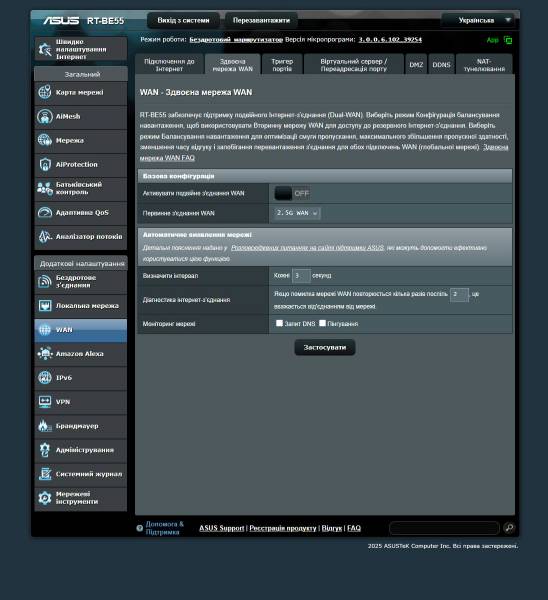The width and height of the screenshot is (548, 600).
Task: Switch to the DDNS tab
Action: pos(441,65)
